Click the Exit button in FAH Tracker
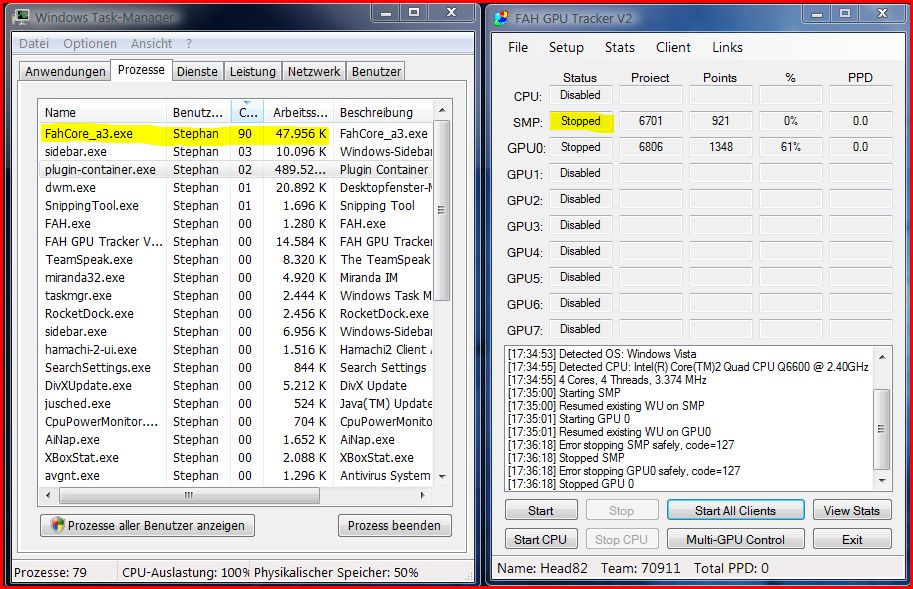 point(852,540)
